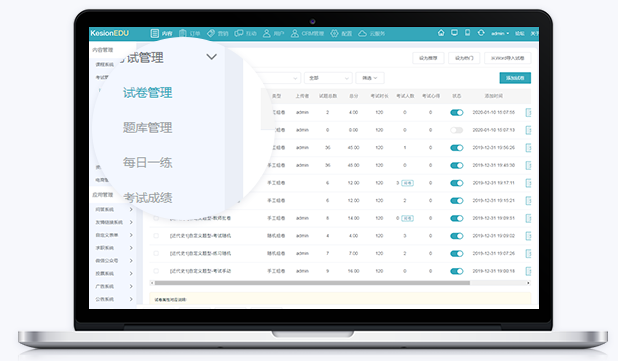This screenshot has width=618, height=361.
Task: Open the 云服务 cloud icon
Action: [362, 33]
